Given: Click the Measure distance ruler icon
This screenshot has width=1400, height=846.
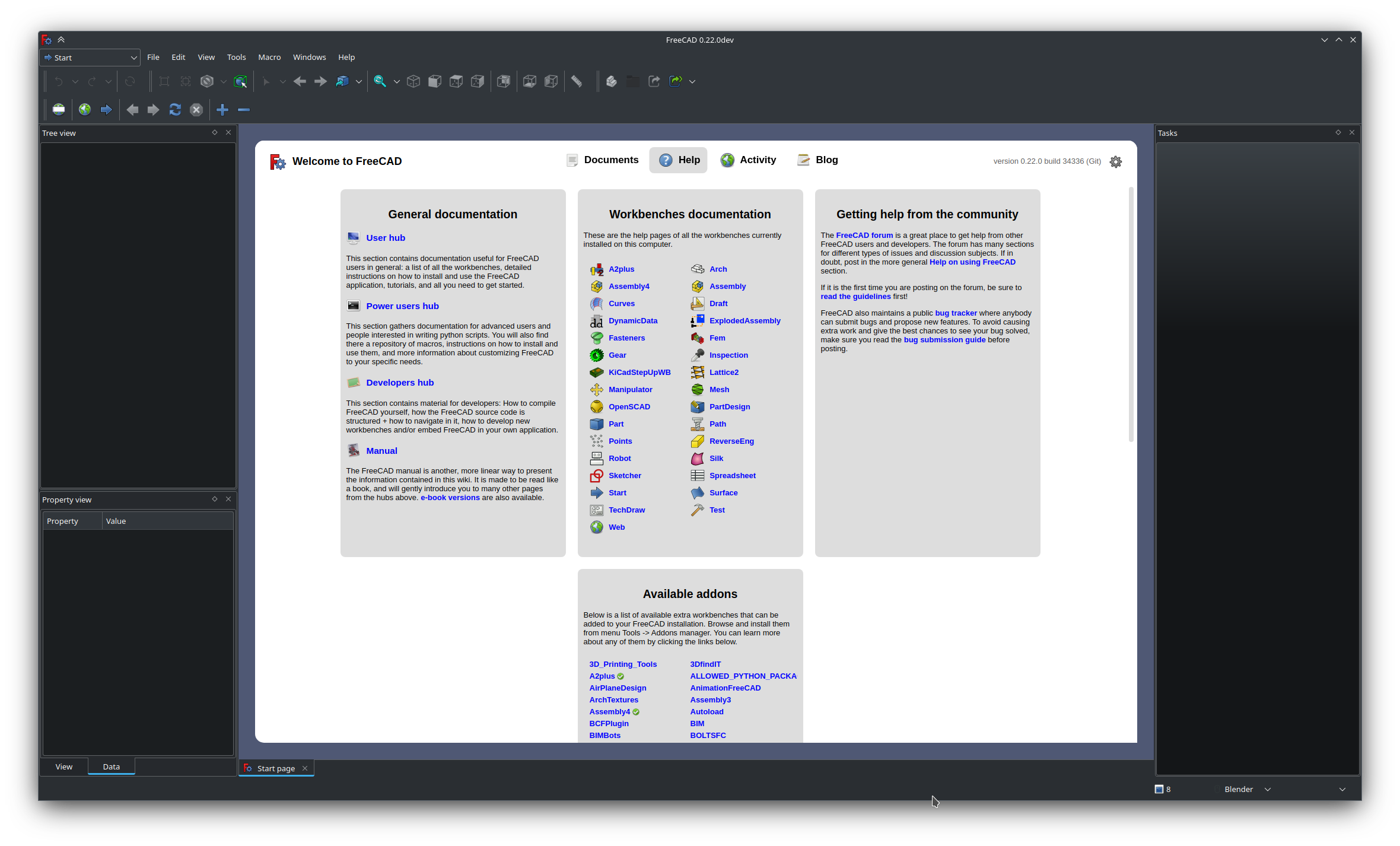Looking at the screenshot, I should click(x=577, y=81).
